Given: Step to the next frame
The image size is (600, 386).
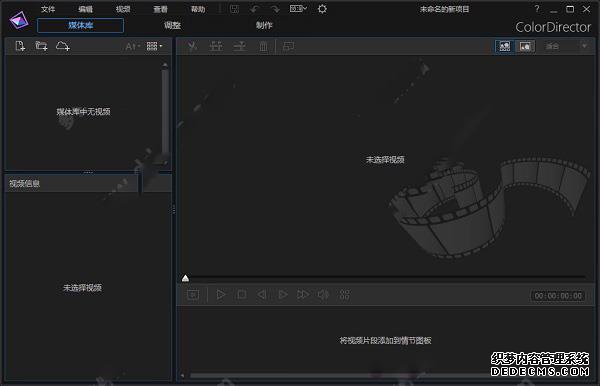Looking at the screenshot, I should [x=283, y=295].
